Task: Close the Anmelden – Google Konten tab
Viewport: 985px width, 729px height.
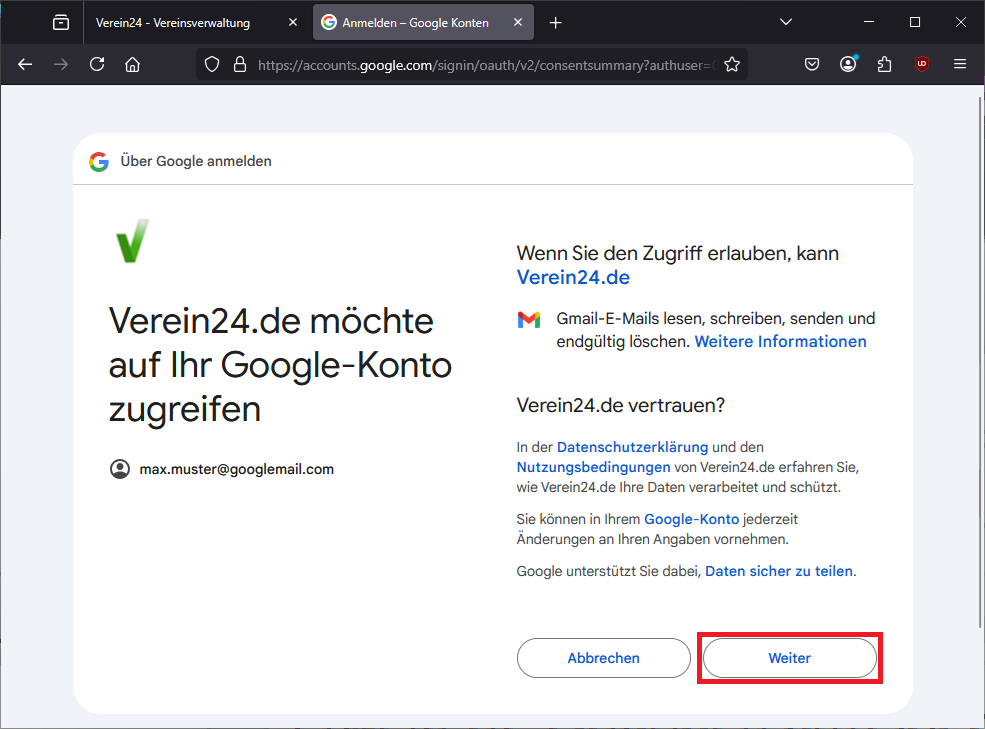Action: click(518, 23)
